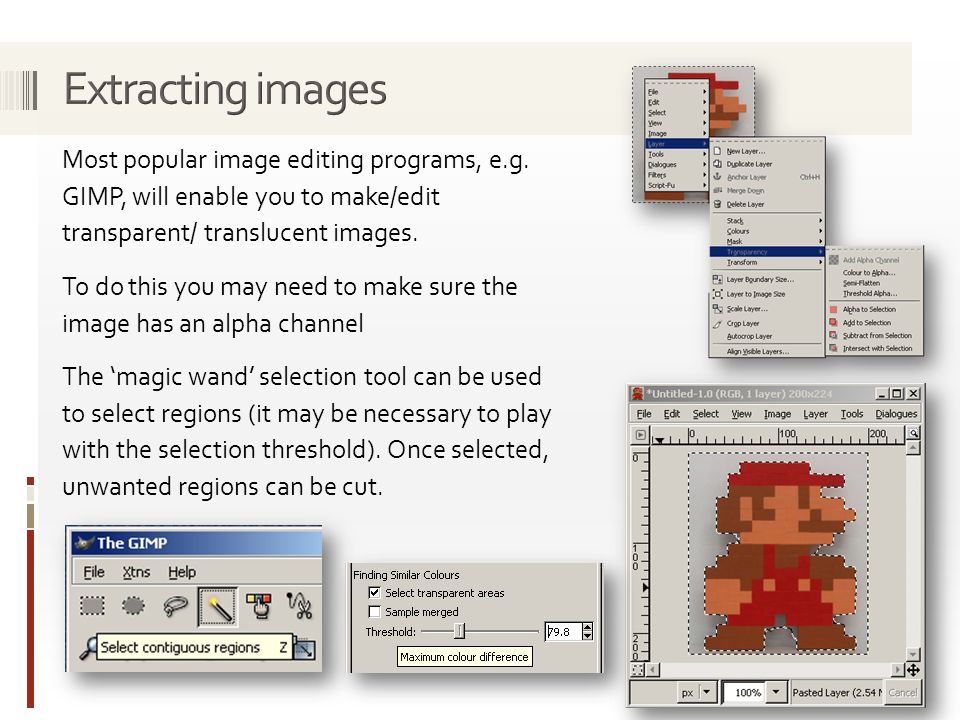This screenshot has width=960, height=720.
Task: Choose the Free Select lasso tool
Action: [x=175, y=606]
